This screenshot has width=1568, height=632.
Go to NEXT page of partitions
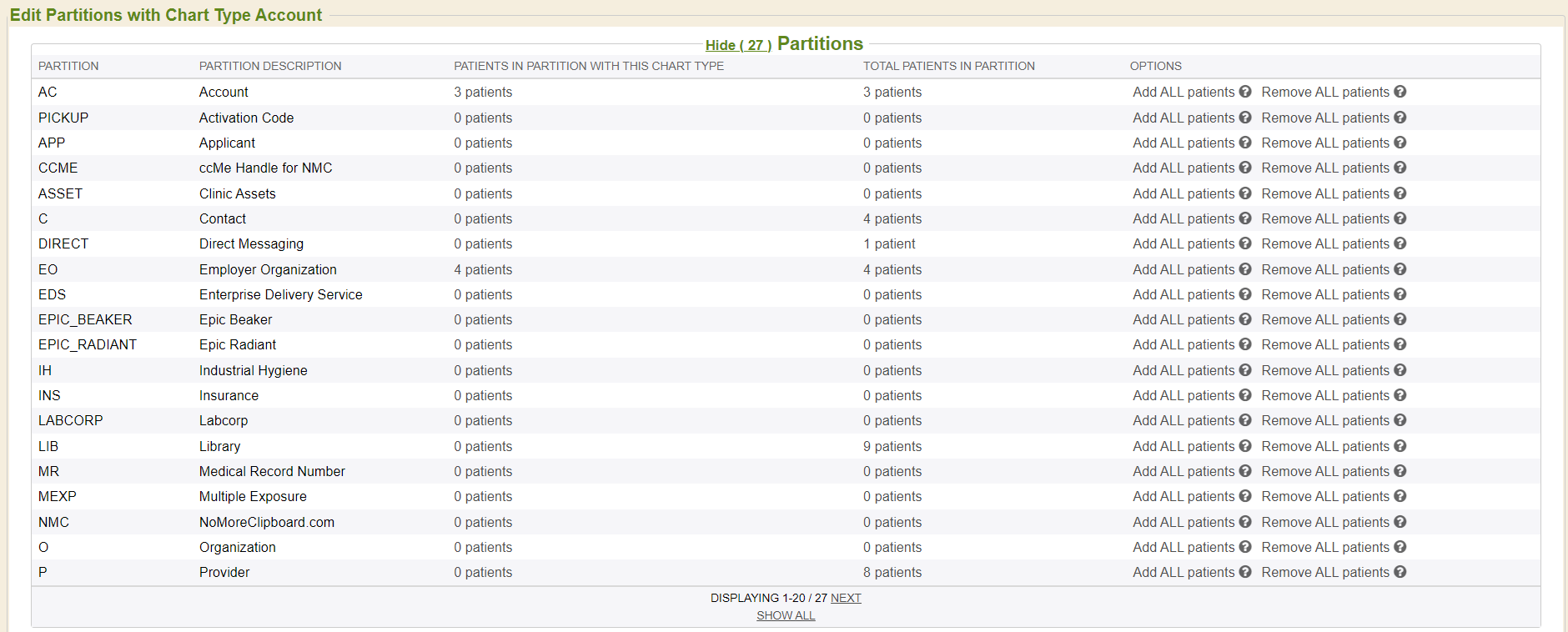point(846,598)
